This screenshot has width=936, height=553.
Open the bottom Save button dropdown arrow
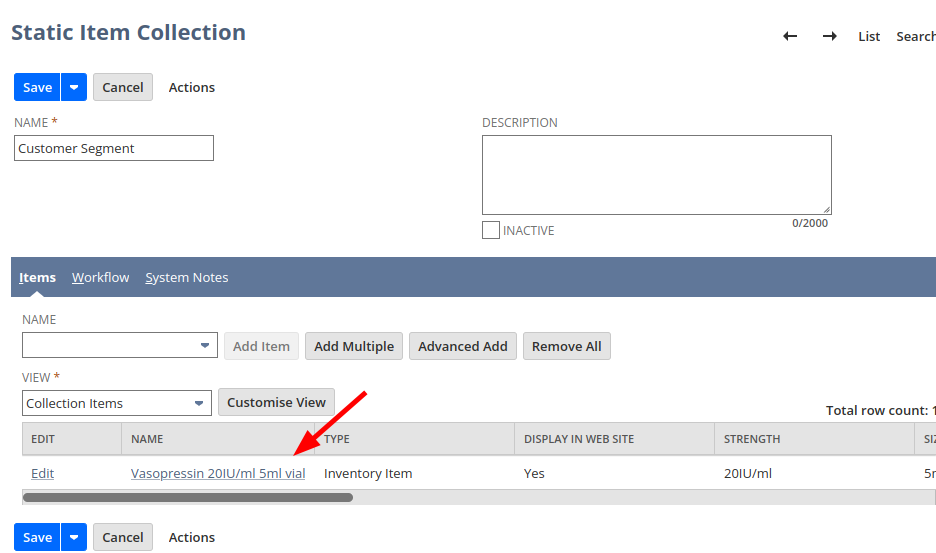[x=74, y=537]
